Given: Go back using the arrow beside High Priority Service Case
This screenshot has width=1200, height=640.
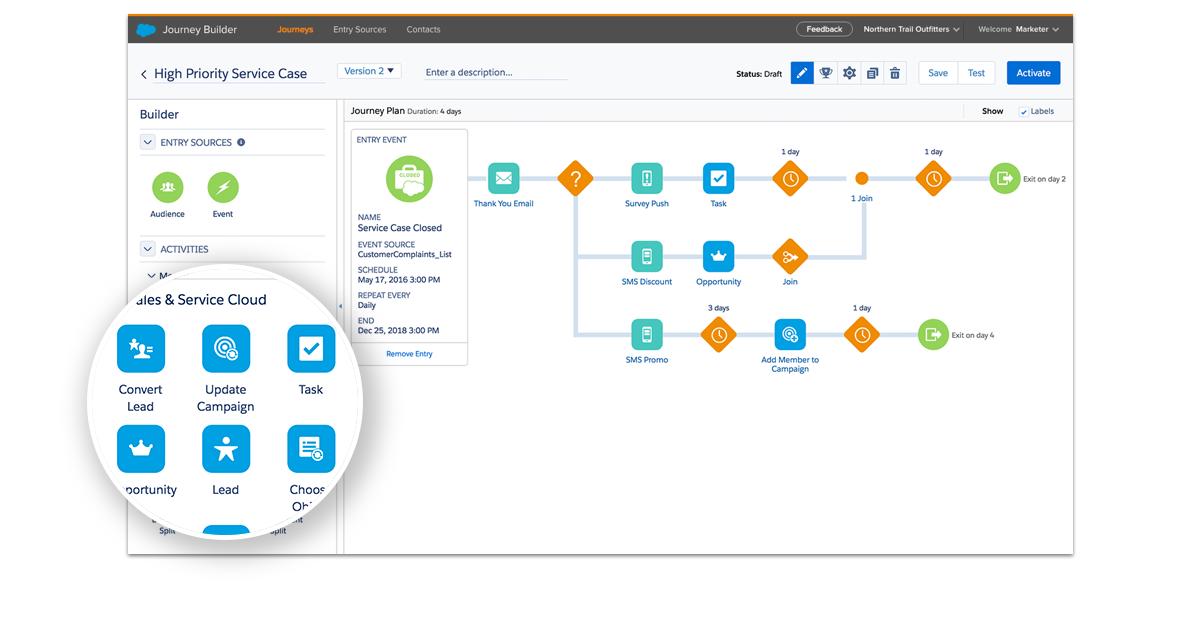Looking at the screenshot, I should point(144,74).
